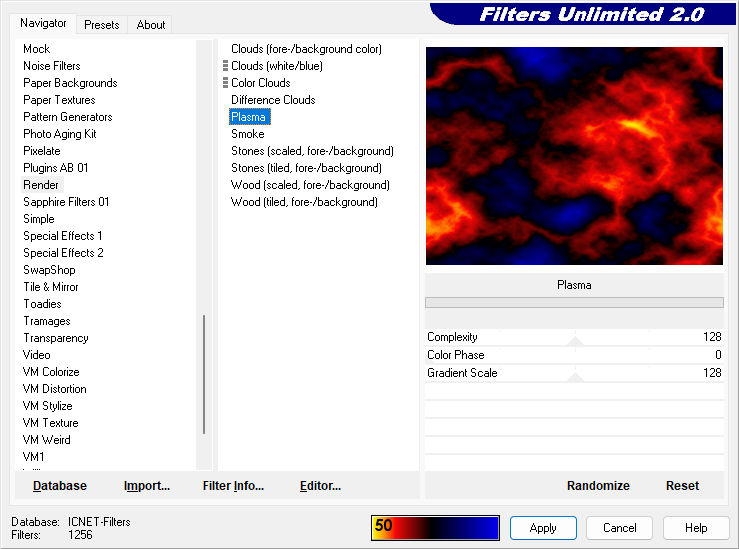Viewport: 739px width, 549px height.
Task: Select the Special Effects 1 category
Action: (63, 236)
